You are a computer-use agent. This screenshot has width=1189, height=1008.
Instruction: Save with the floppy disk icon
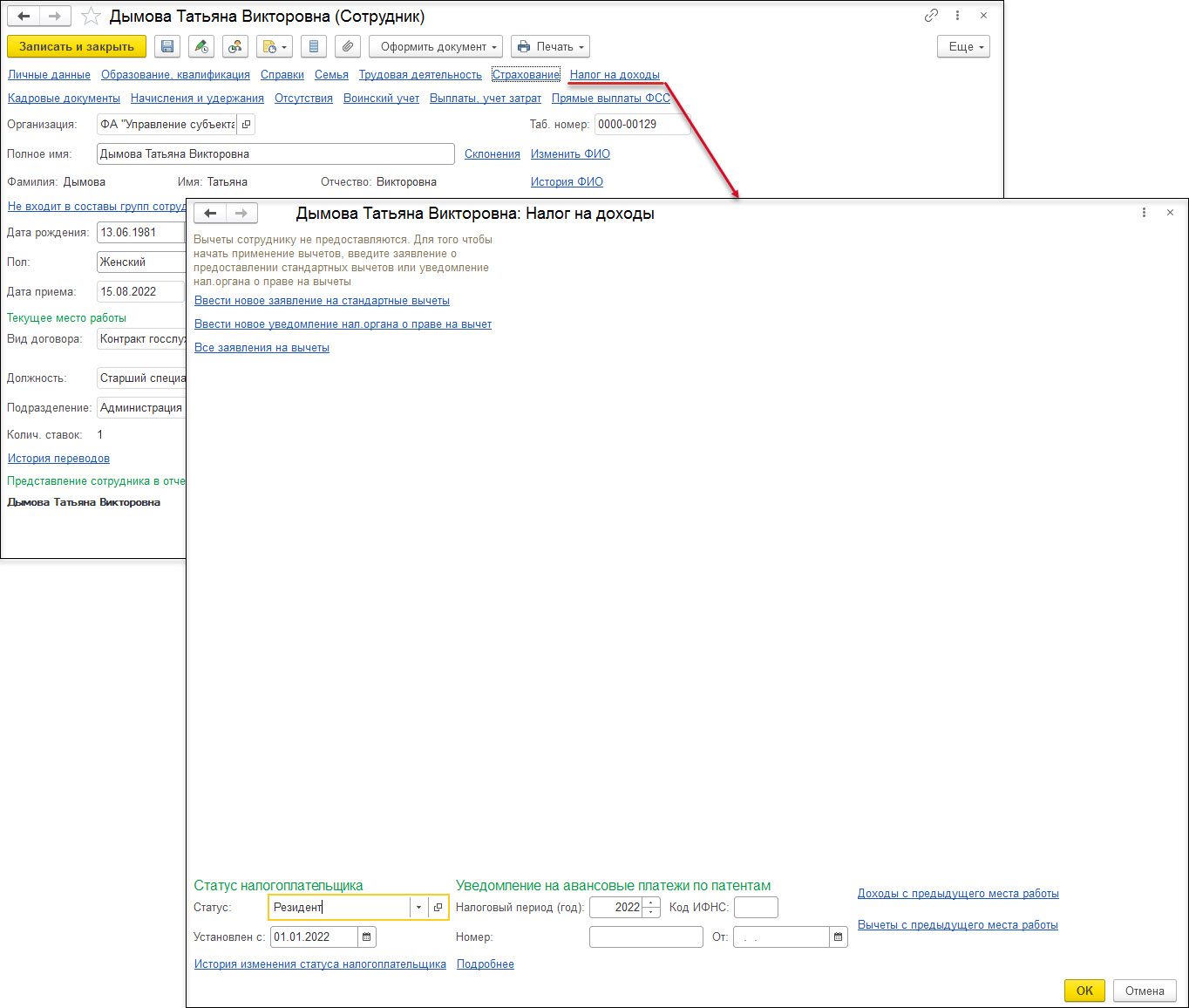(x=167, y=46)
